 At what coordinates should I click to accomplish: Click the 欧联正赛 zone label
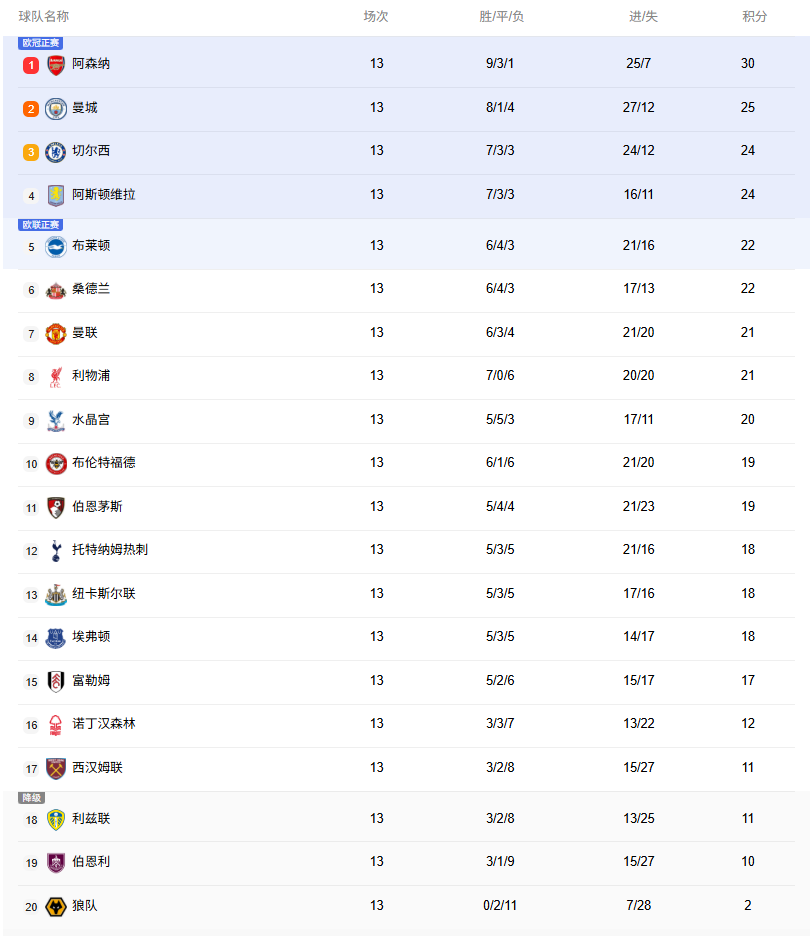(41, 225)
